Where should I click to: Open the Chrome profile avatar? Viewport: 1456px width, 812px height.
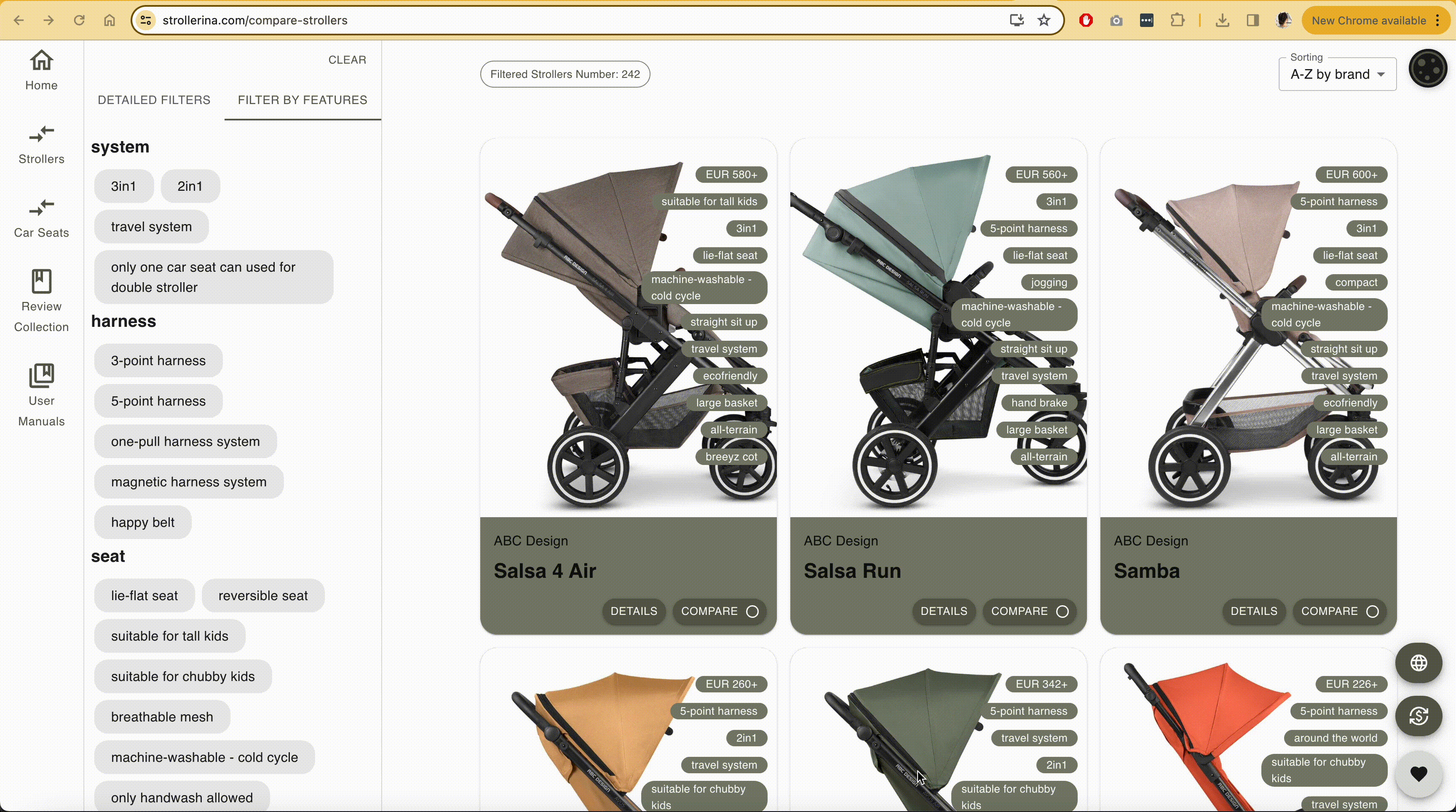(x=1284, y=20)
